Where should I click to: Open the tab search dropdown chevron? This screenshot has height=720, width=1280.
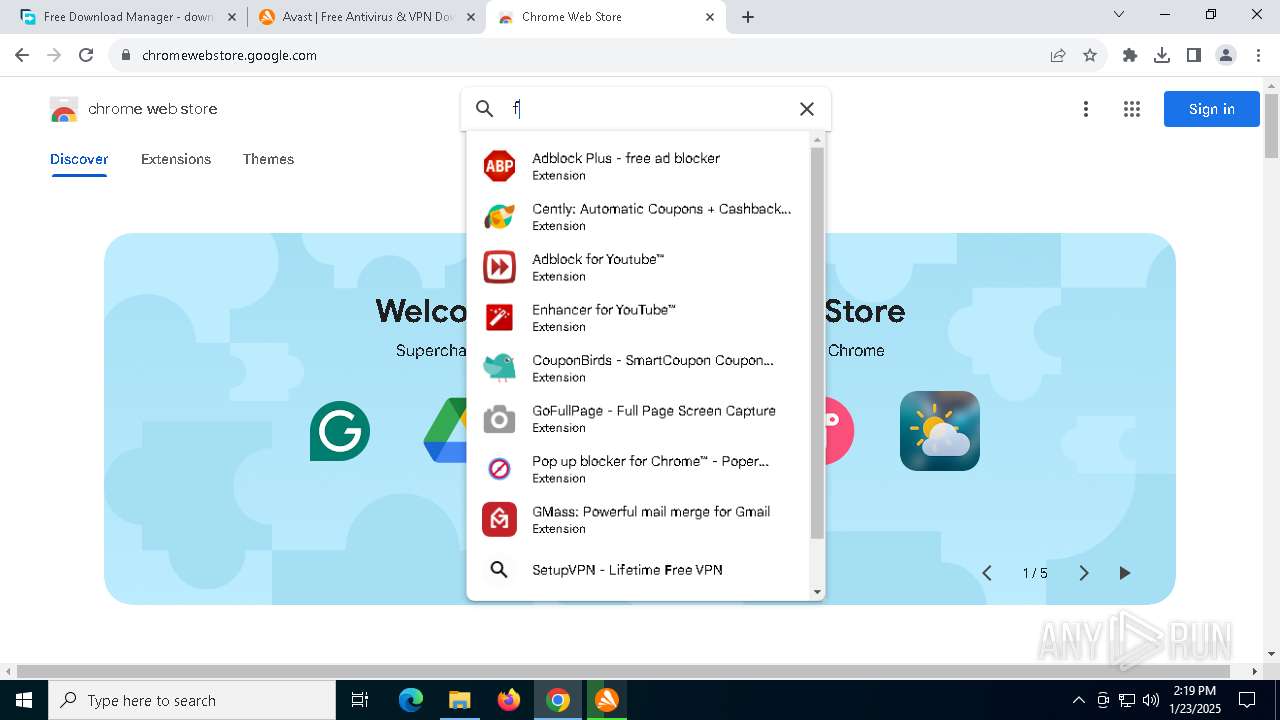[1119, 14]
